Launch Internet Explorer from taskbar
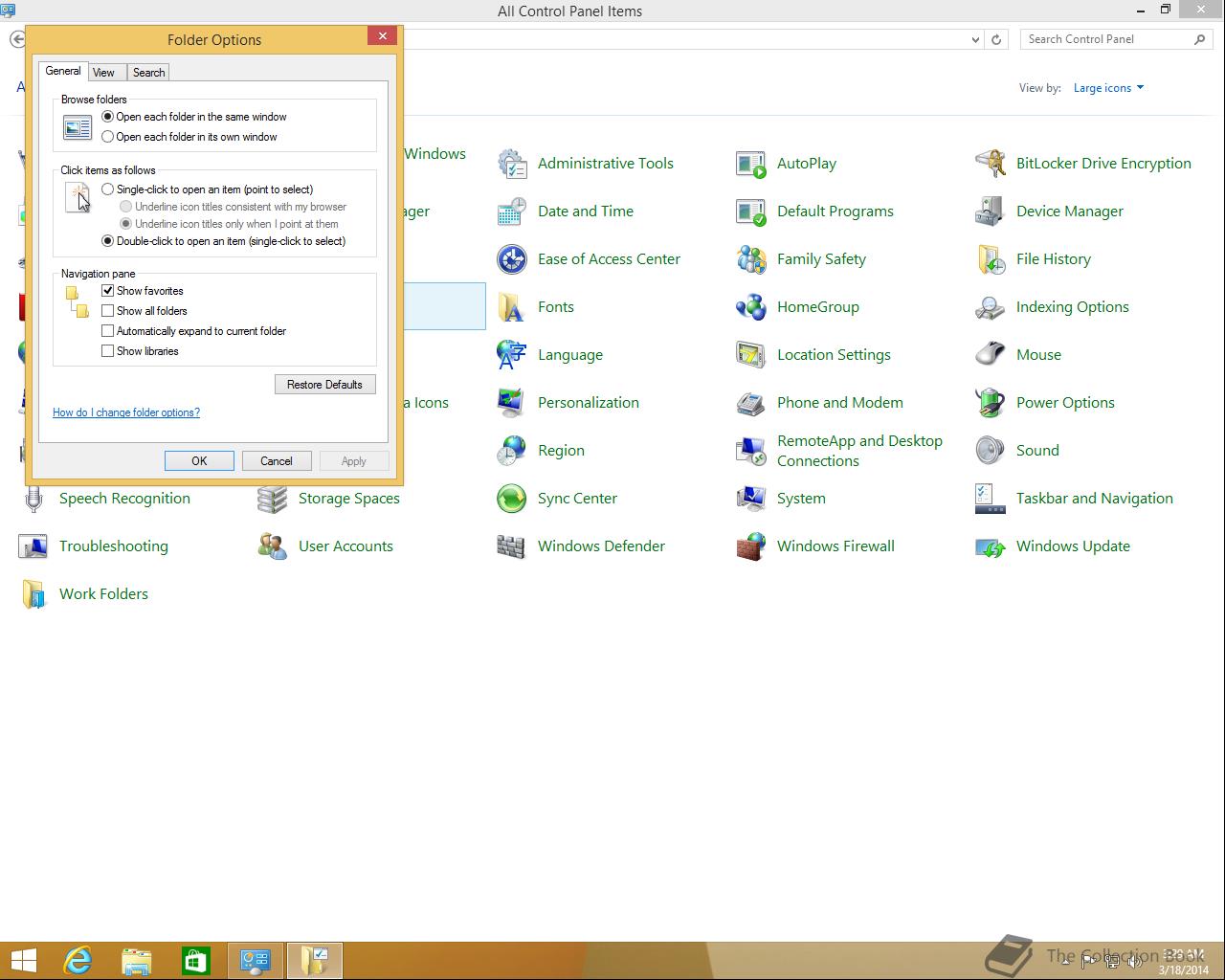Viewport: 1225px width, 980px height. click(x=77, y=960)
